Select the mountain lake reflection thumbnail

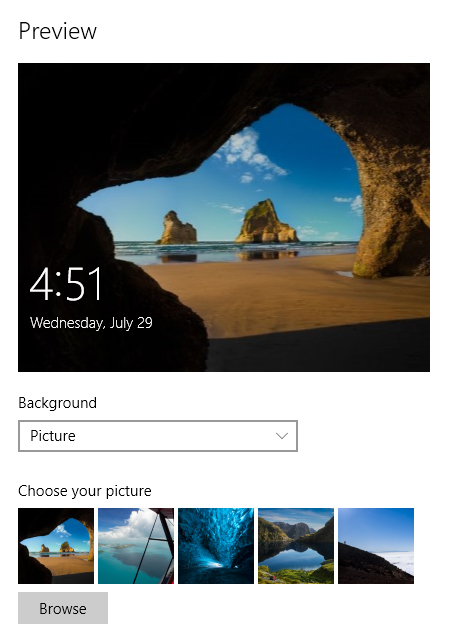point(296,546)
